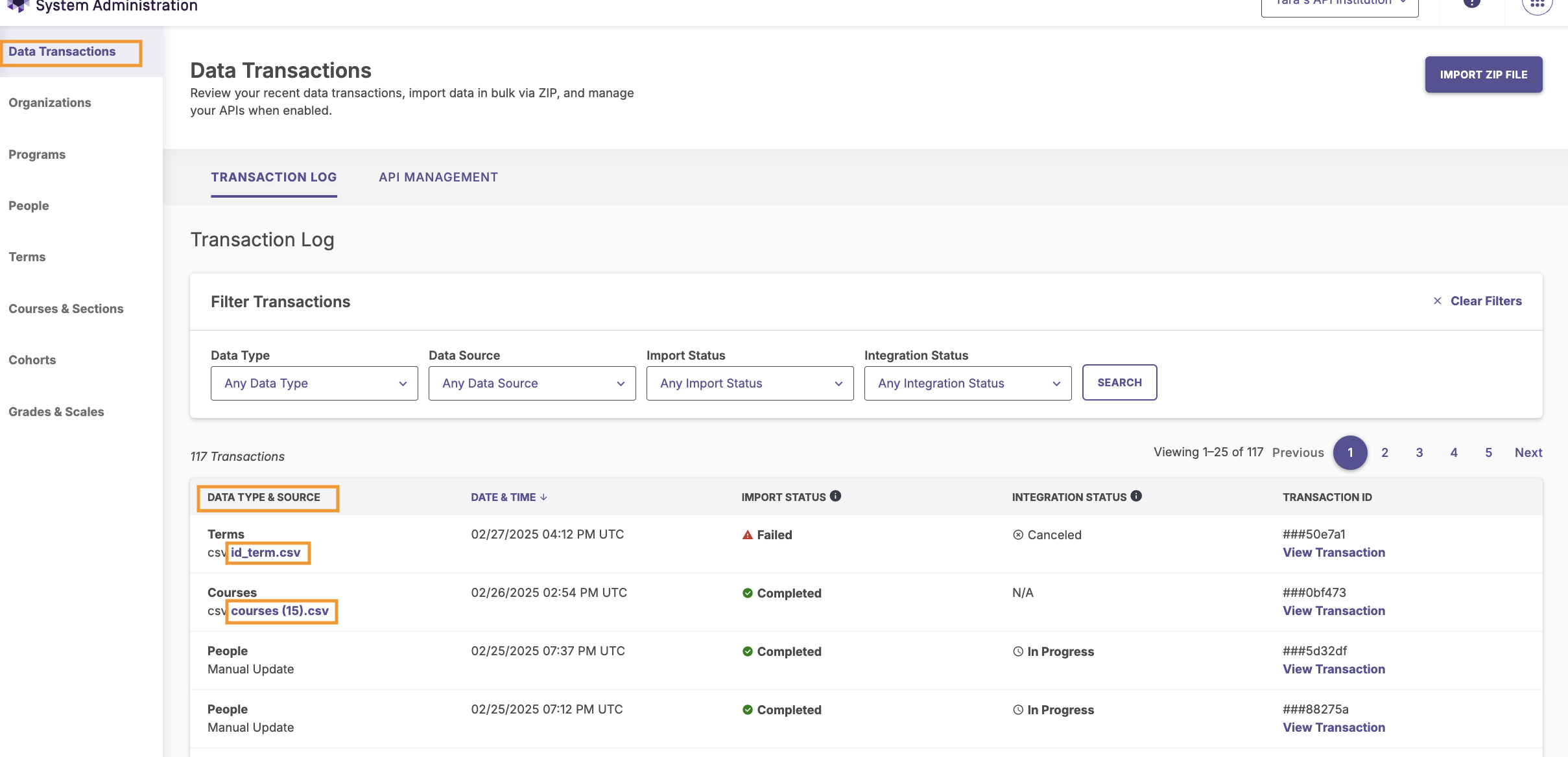Click the Data Type & Source column header
Image resolution: width=1568 pixels, height=757 pixels.
pyautogui.click(x=264, y=497)
